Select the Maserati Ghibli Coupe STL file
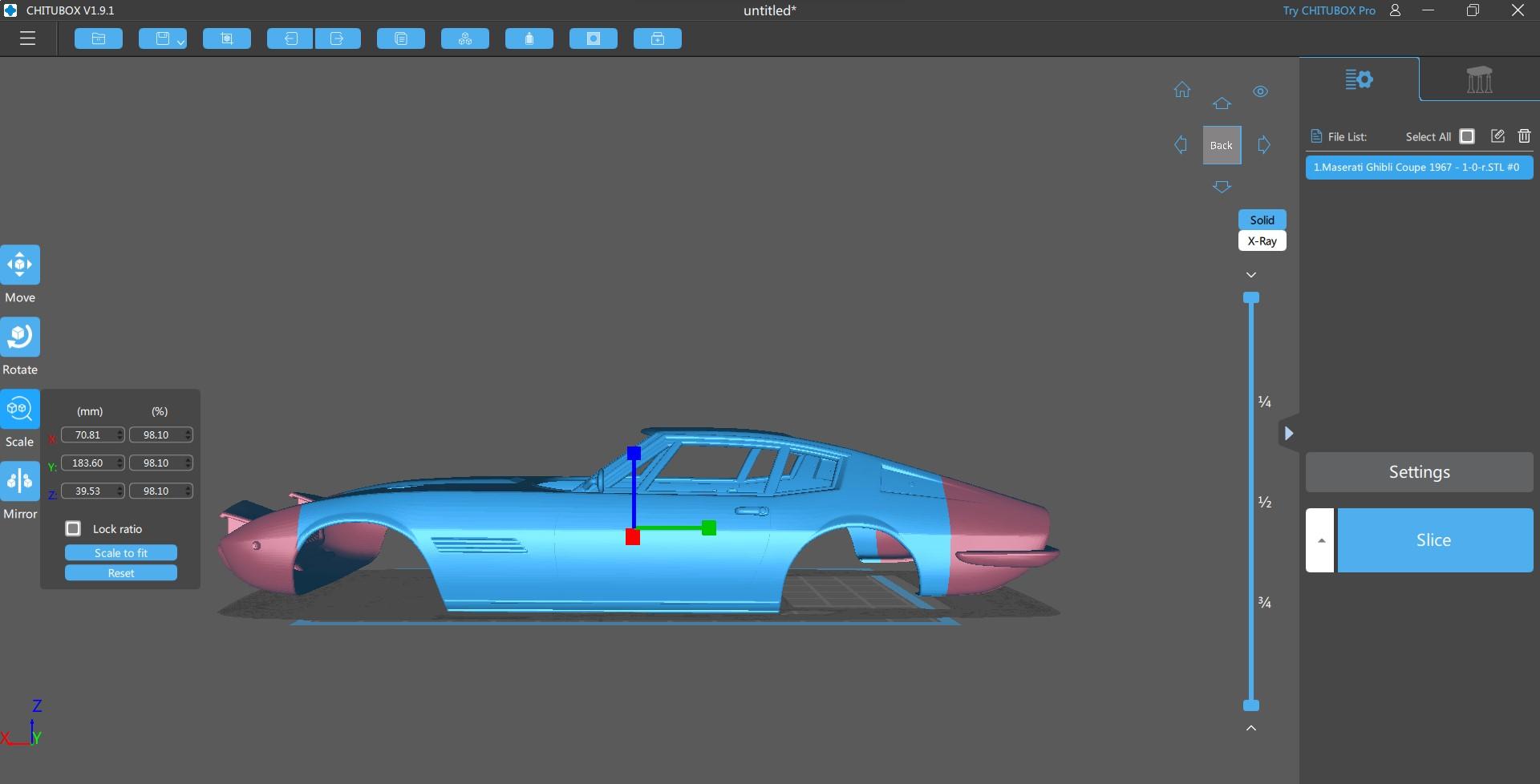 pos(1419,168)
